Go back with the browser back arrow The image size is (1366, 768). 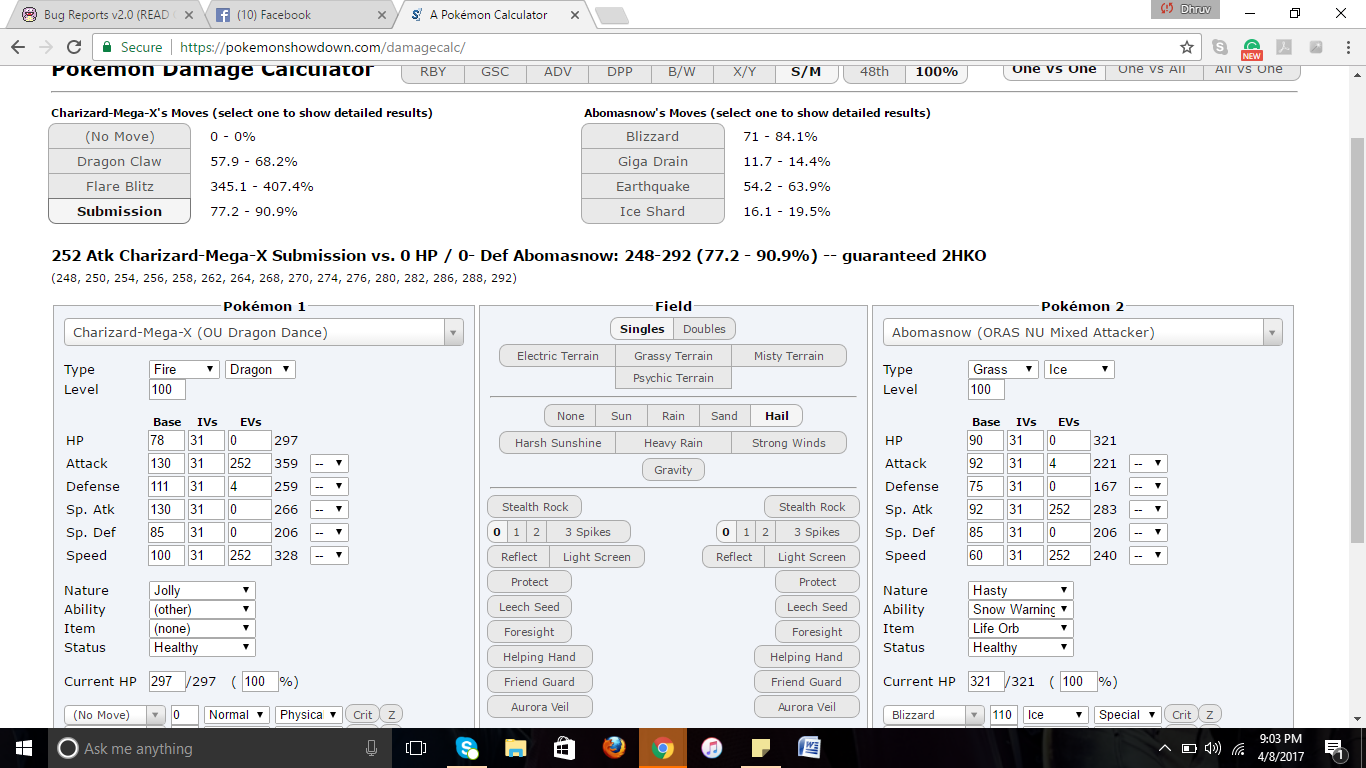coord(17,47)
